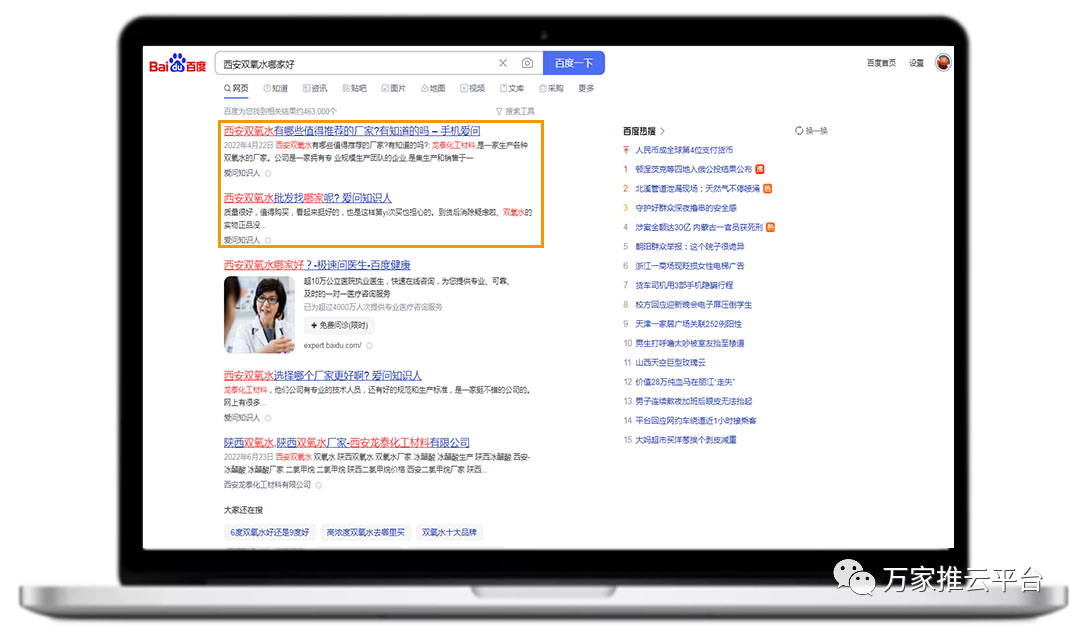Open result 西安双氧水批发找哪家呢

coord(307,198)
